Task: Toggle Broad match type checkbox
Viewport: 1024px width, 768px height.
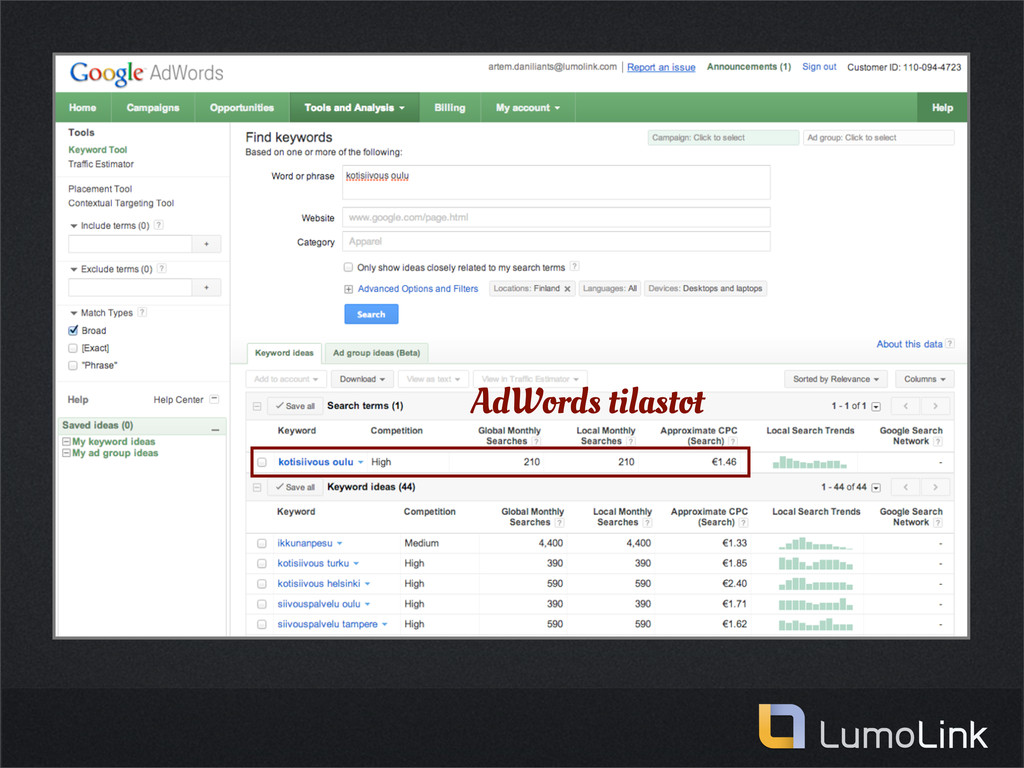Action: tap(73, 330)
